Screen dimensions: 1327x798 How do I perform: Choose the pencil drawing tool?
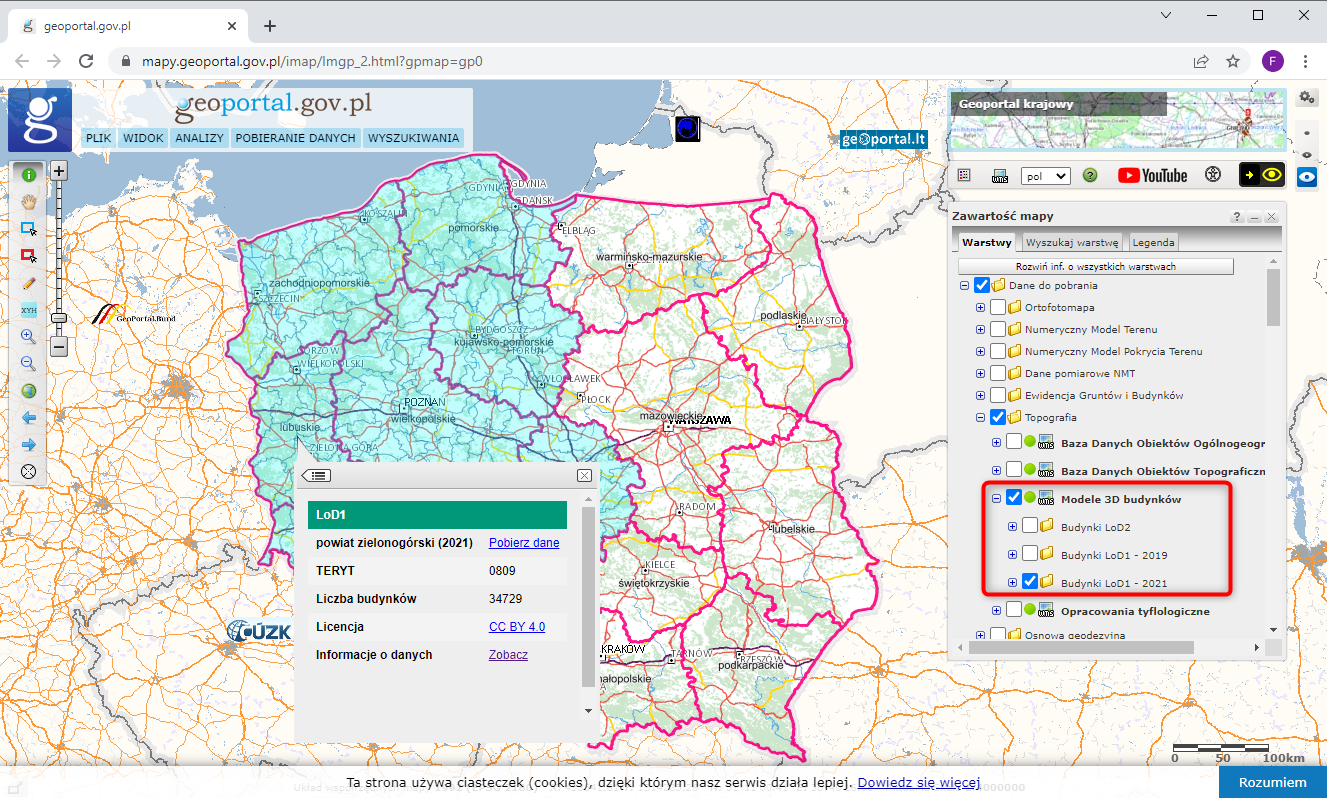click(29, 283)
